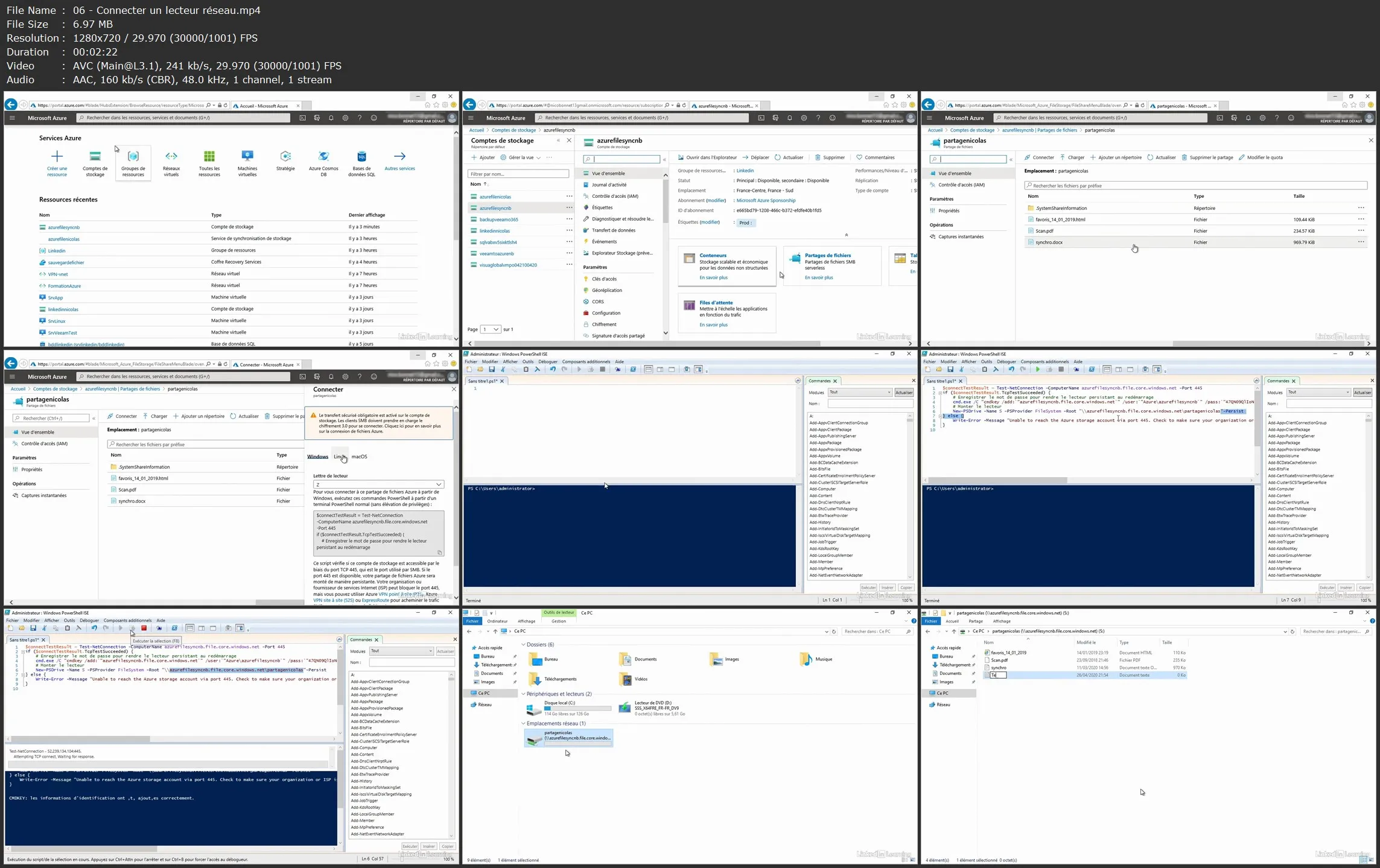Switch to the macOS tab in Connecter panel

(x=359, y=457)
